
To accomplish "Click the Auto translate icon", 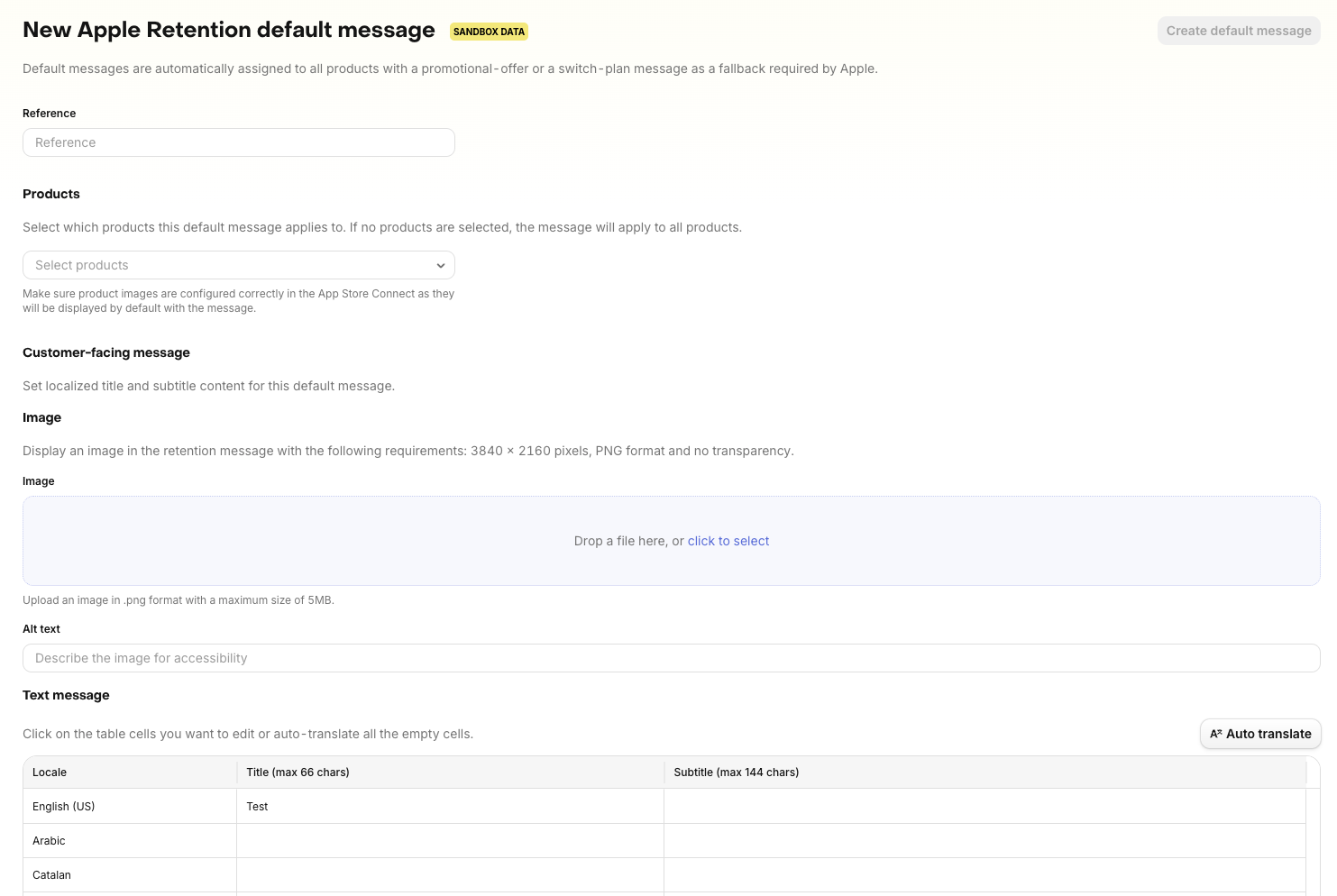I will (x=1215, y=734).
